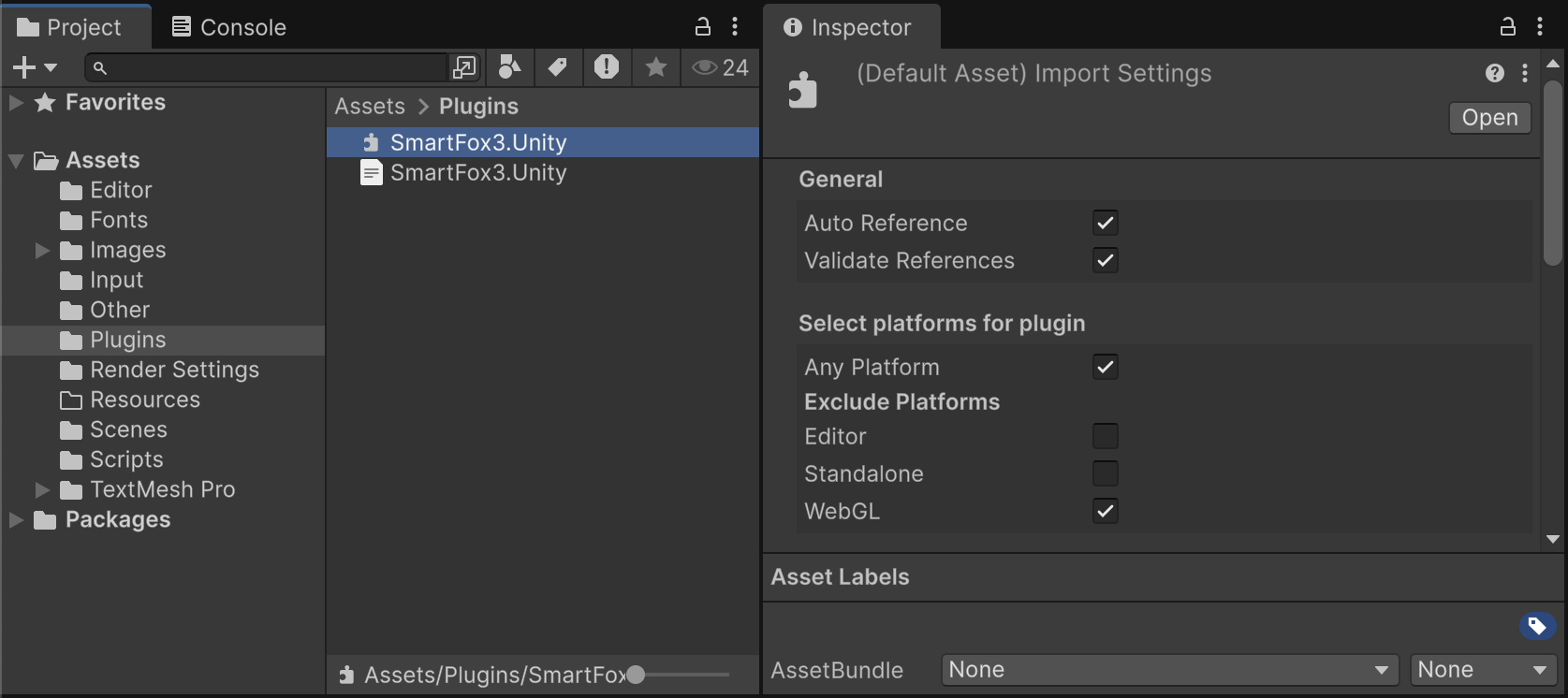Select the SmartFox3.Unity plugin DLL asset

tap(543, 142)
